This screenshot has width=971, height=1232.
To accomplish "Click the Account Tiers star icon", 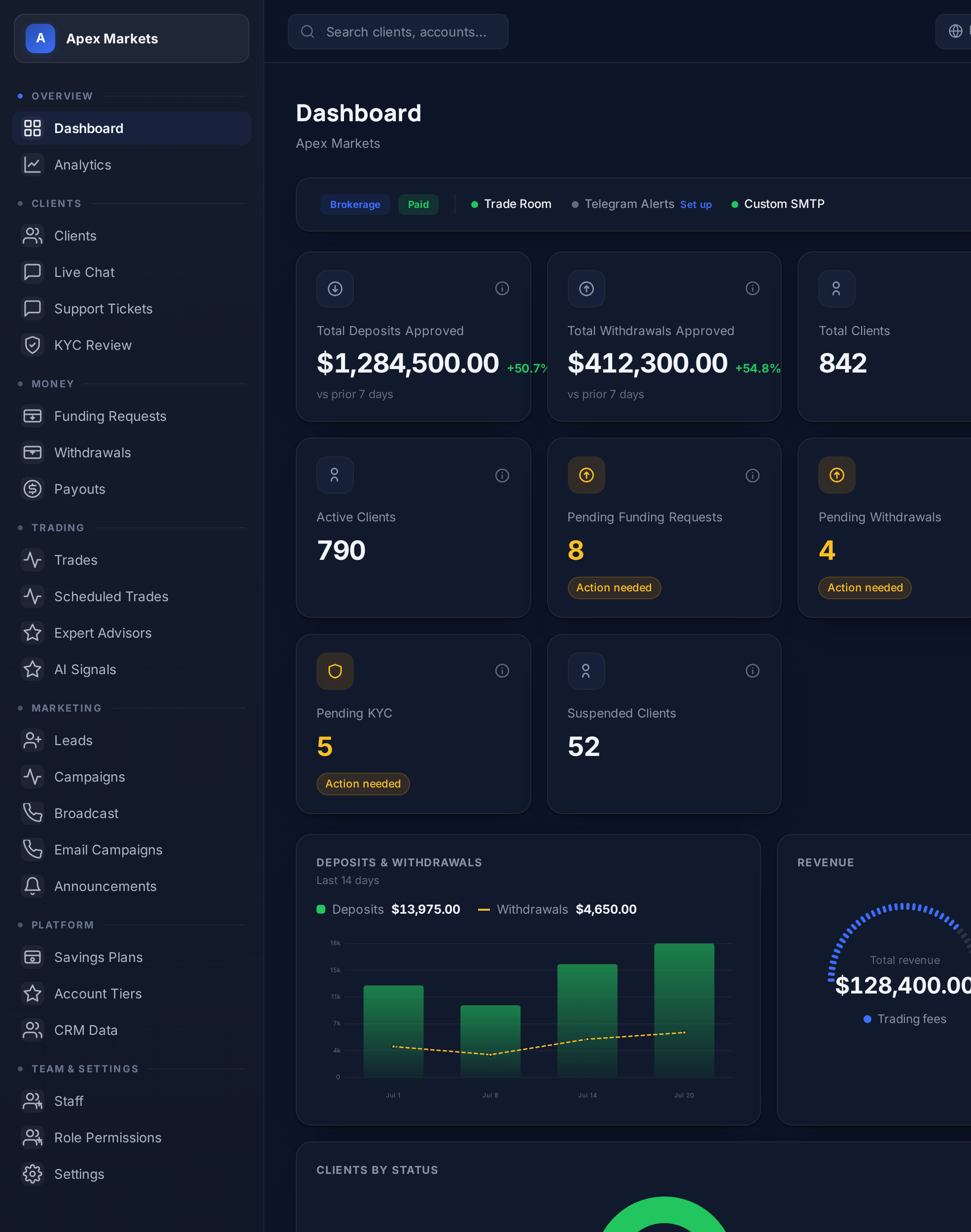I will pos(33,993).
